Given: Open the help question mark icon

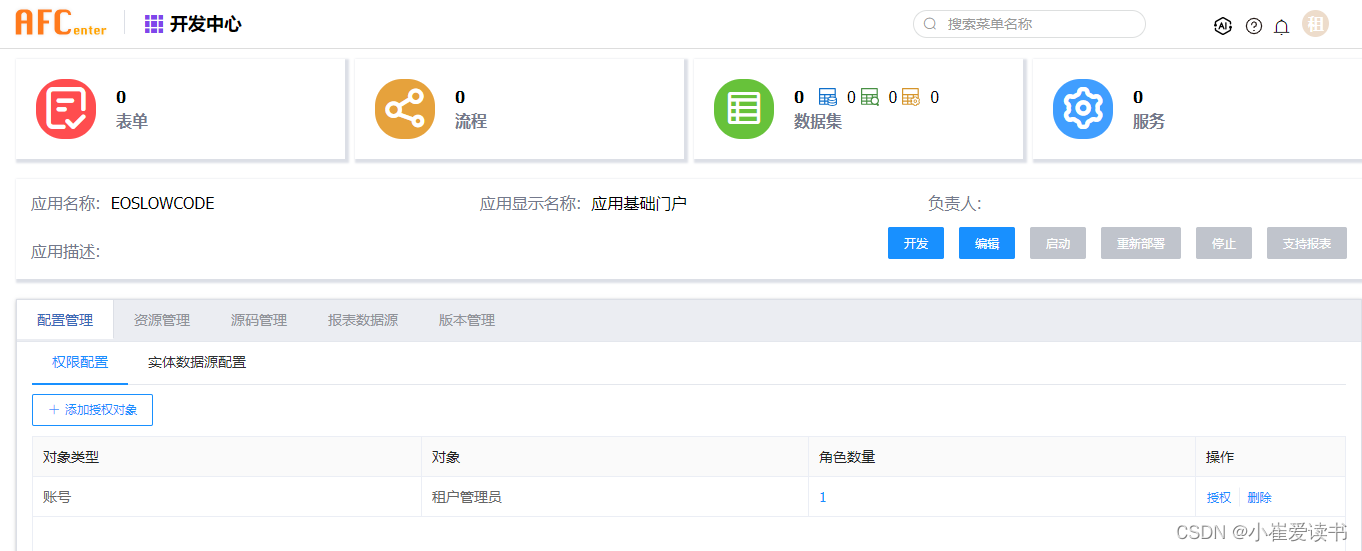Looking at the screenshot, I should [x=1254, y=26].
